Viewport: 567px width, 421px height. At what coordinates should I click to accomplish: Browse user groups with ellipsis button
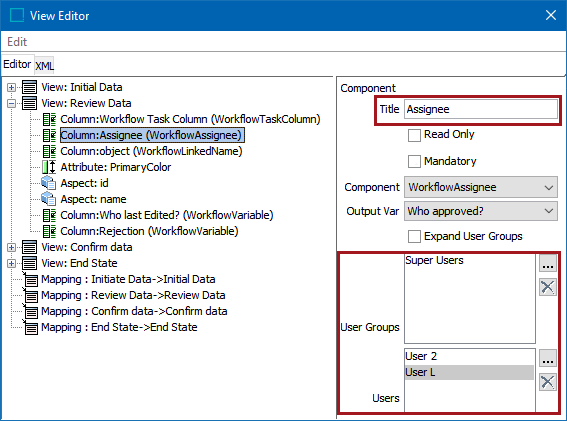point(547,263)
